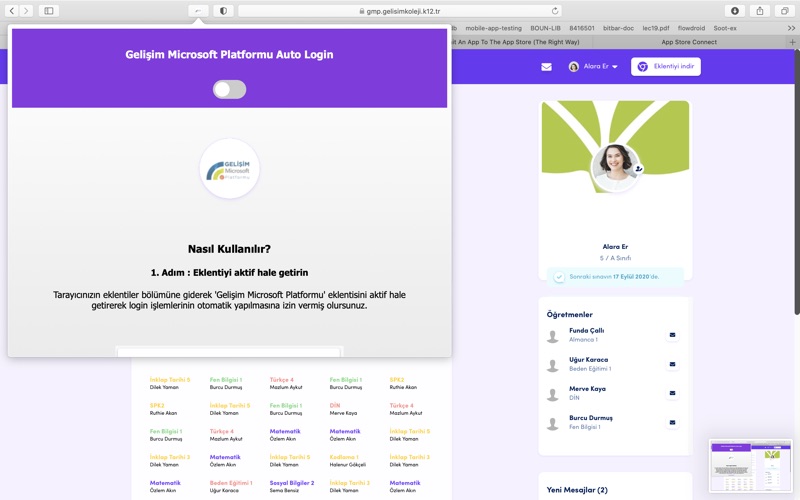Click the Öğretmenler section heading

coord(569,315)
